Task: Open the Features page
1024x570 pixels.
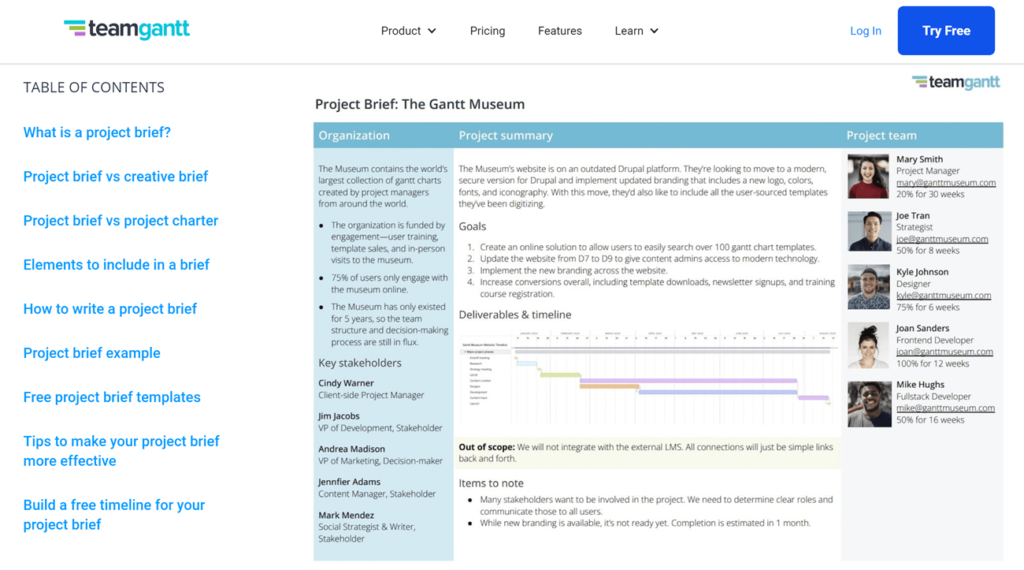Action: (559, 31)
